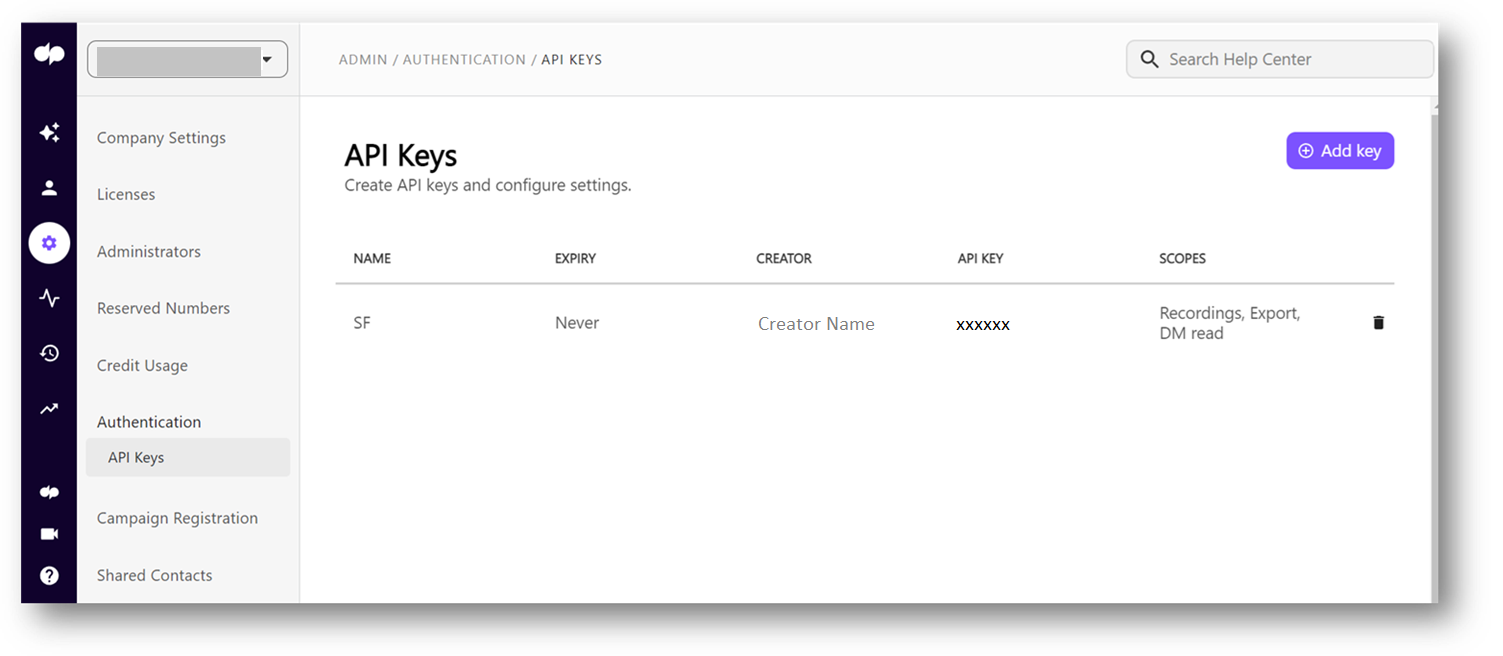The image size is (1503, 656).
Task: Go to Licenses settings page
Action: coord(126,195)
